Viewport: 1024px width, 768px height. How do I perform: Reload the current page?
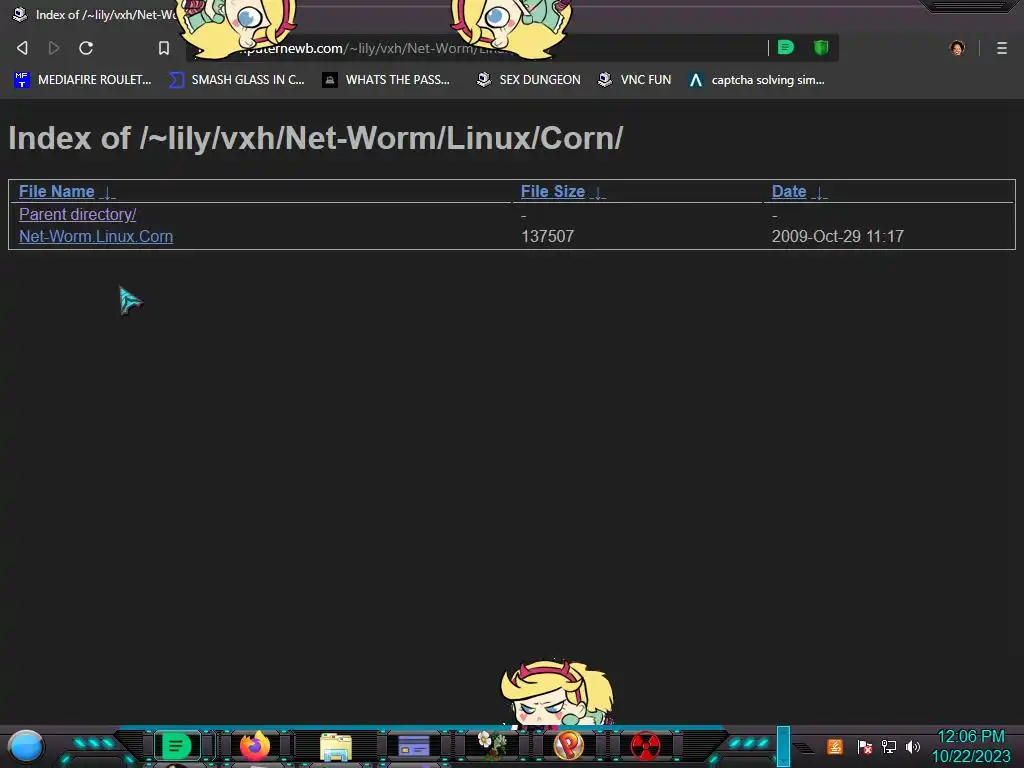coord(86,48)
